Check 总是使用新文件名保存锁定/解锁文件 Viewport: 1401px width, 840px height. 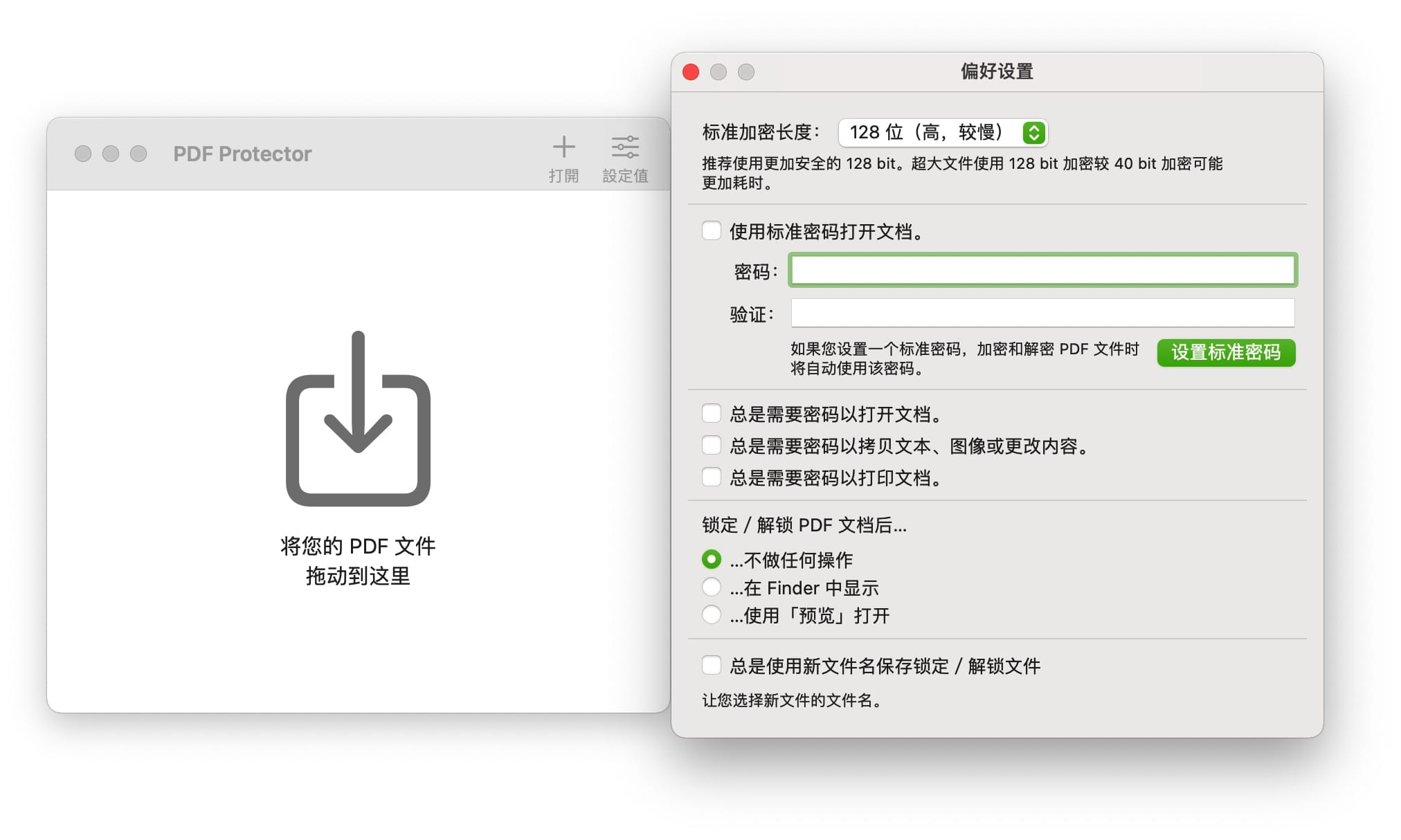712,665
